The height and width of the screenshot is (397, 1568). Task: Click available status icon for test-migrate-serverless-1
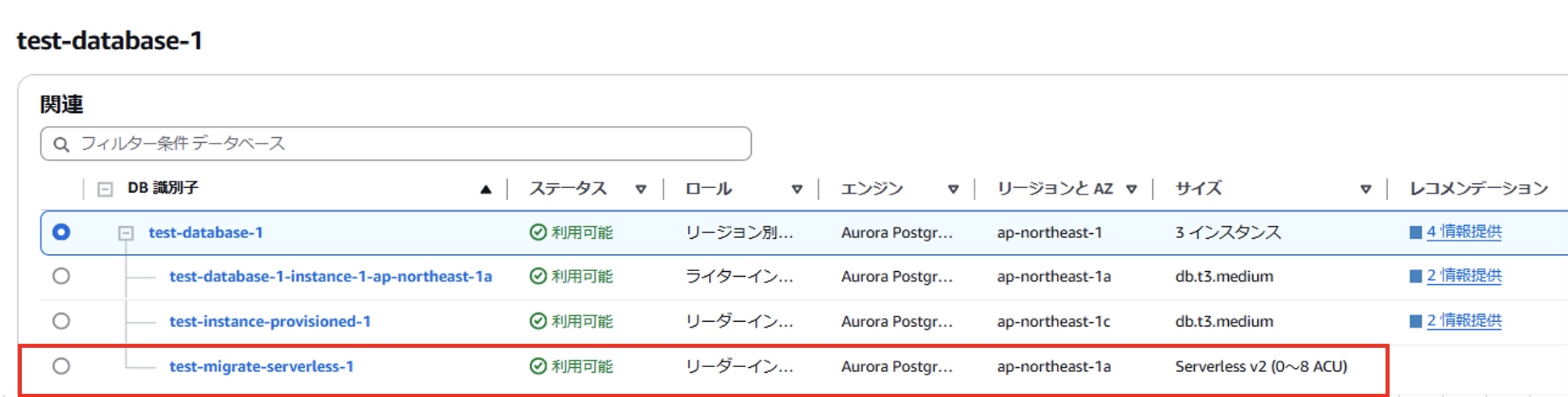point(539,366)
